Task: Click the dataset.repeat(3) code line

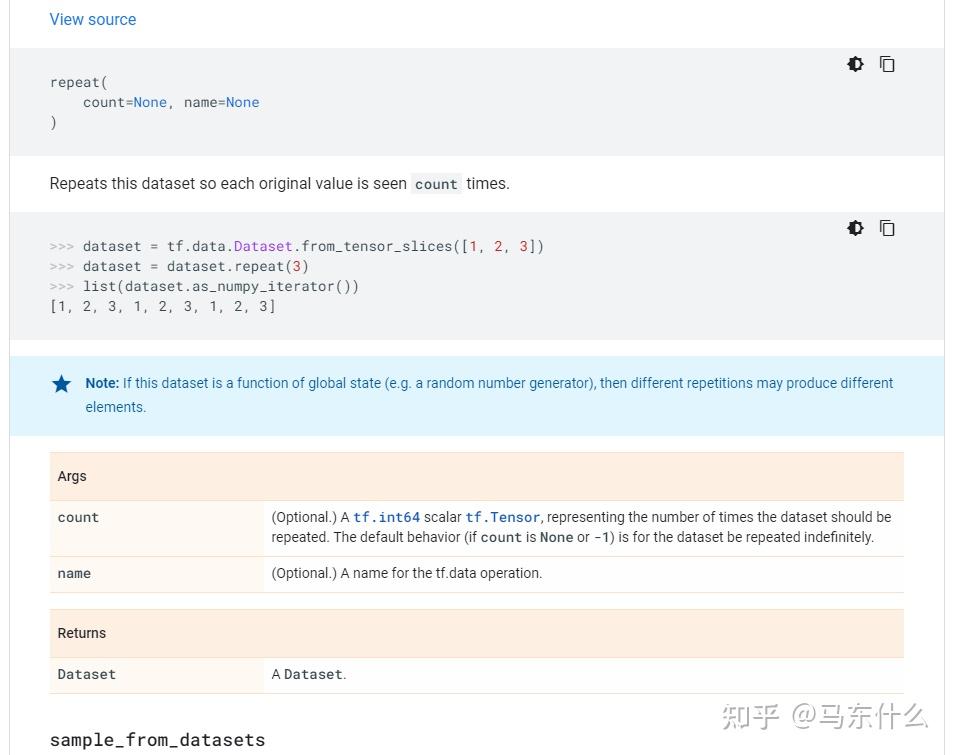Action: coord(195,266)
